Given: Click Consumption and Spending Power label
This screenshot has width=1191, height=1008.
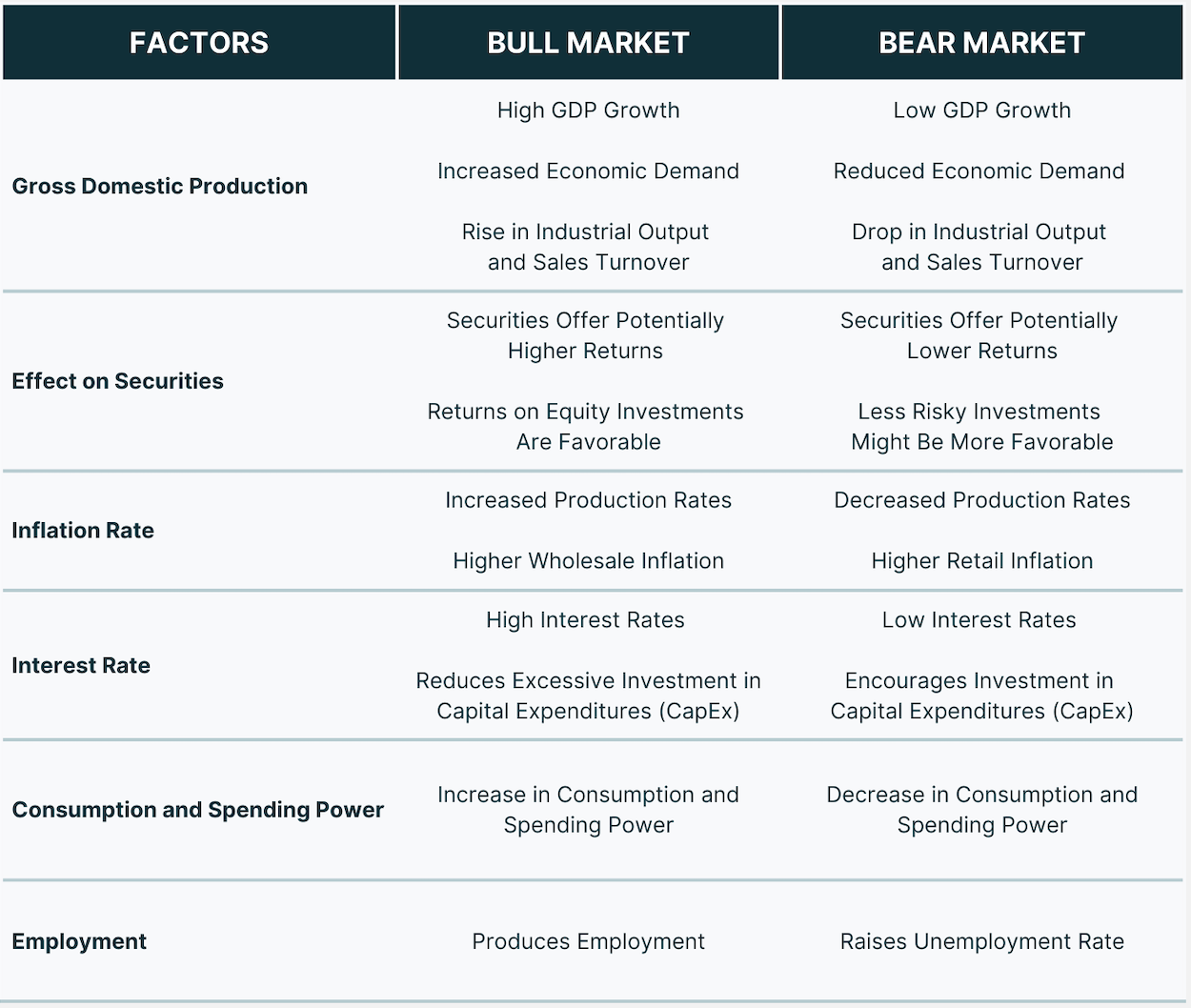Looking at the screenshot, I should (x=198, y=811).
